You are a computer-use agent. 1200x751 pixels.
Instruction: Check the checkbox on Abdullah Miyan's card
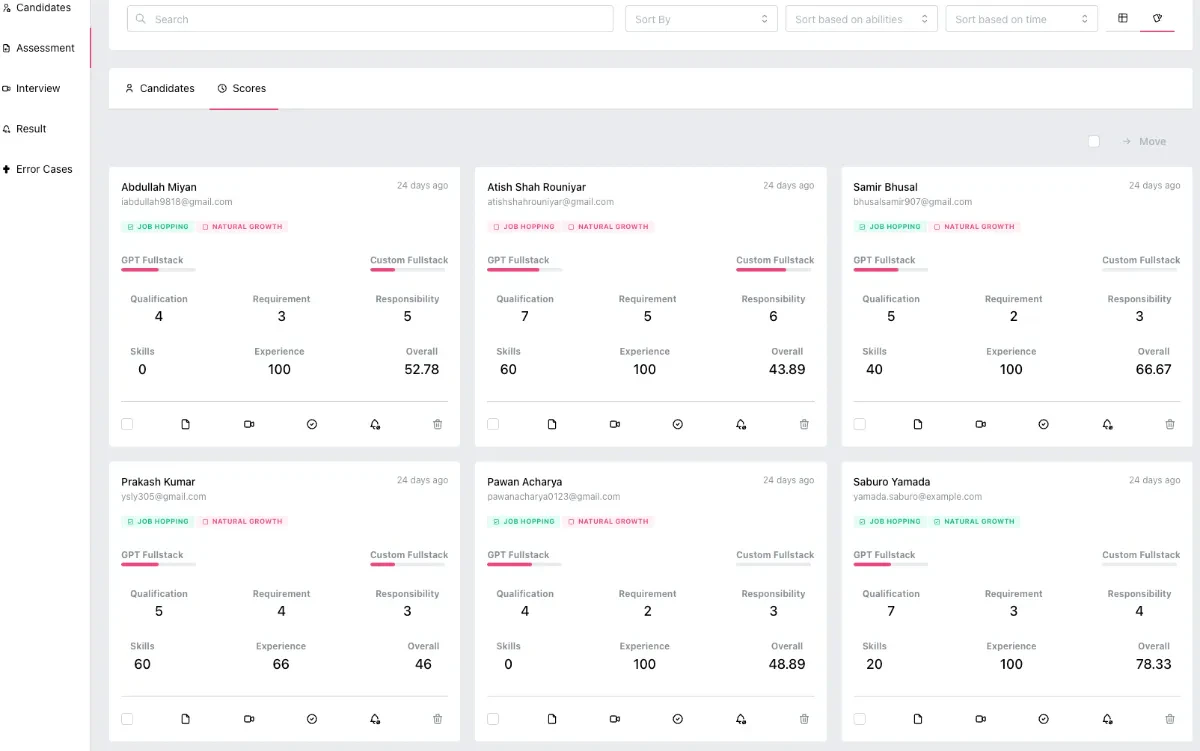127,424
